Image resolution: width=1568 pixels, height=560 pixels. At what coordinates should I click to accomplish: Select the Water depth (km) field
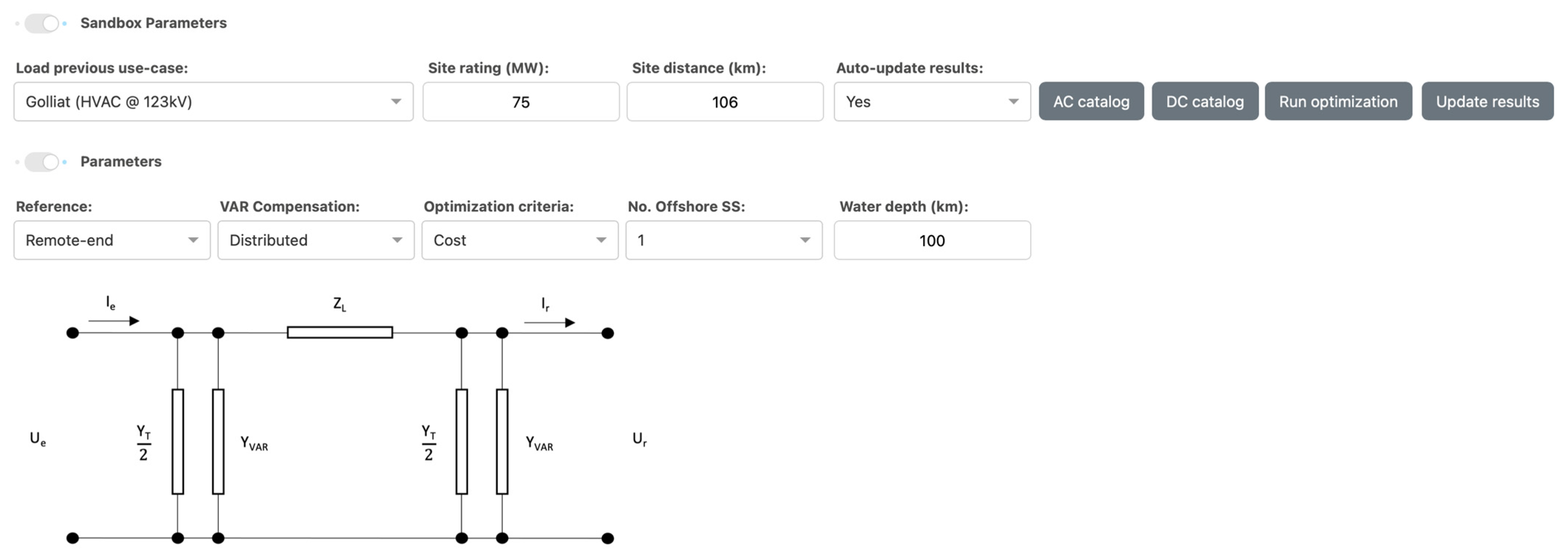(x=932, y=240)
